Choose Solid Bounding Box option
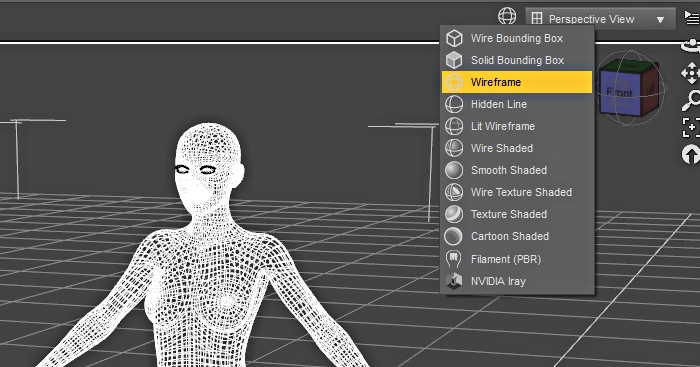 (x=517, y=60)
